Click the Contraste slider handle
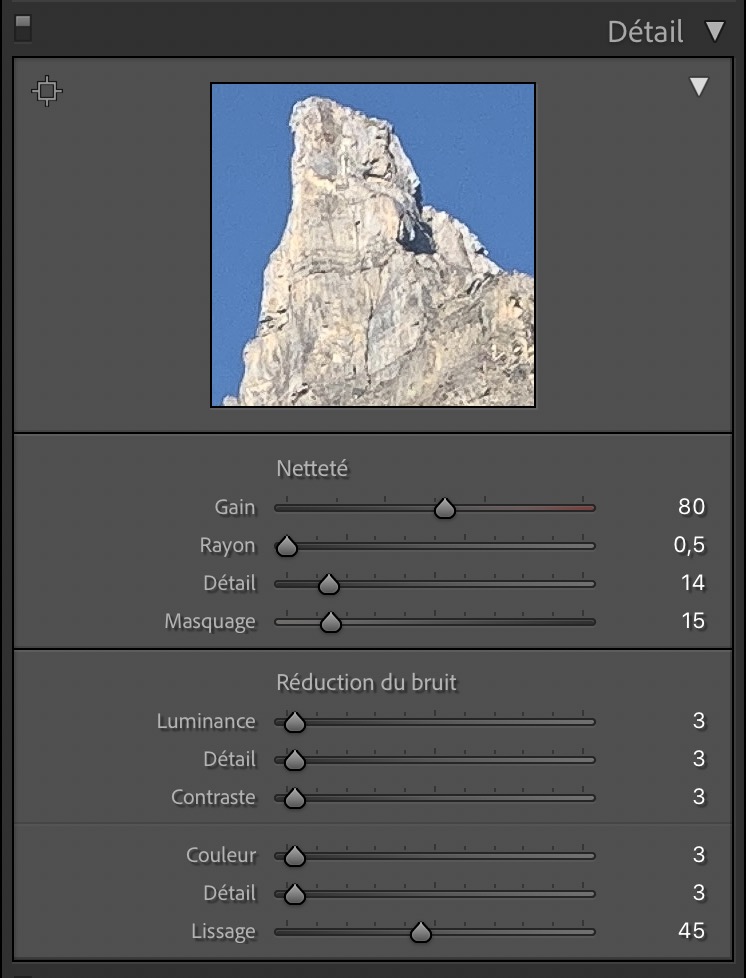The height and width of the screenshot is (978, 746). (x=294, y=799)
